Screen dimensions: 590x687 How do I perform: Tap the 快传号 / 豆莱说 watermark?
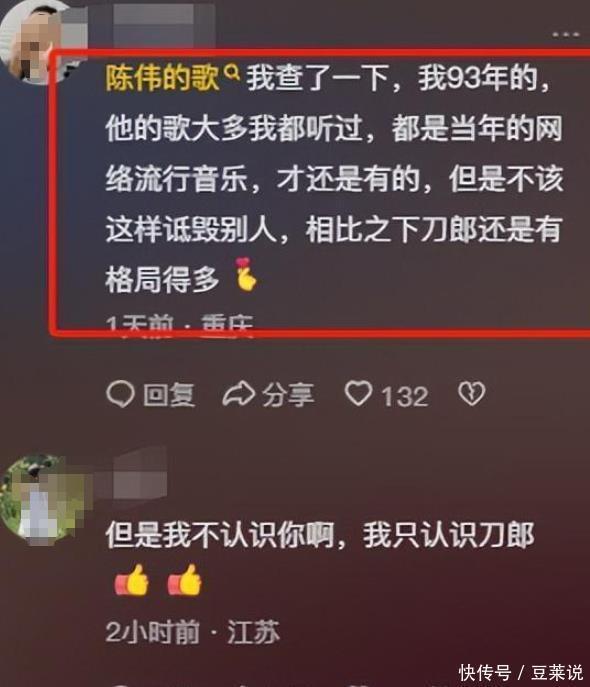tap(521, 673)
